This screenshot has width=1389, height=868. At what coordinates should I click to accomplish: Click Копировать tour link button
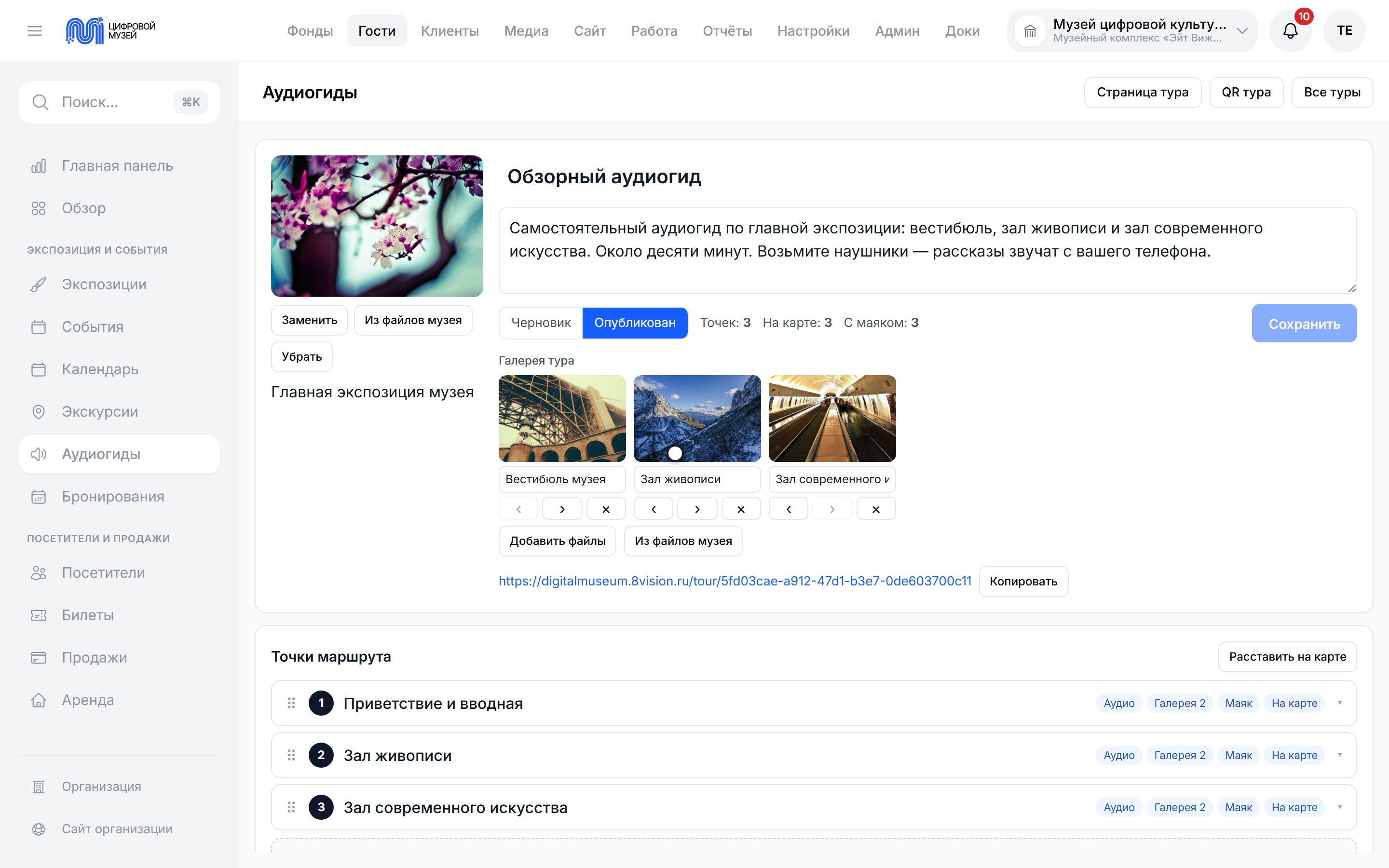(x=1023, y=582)
